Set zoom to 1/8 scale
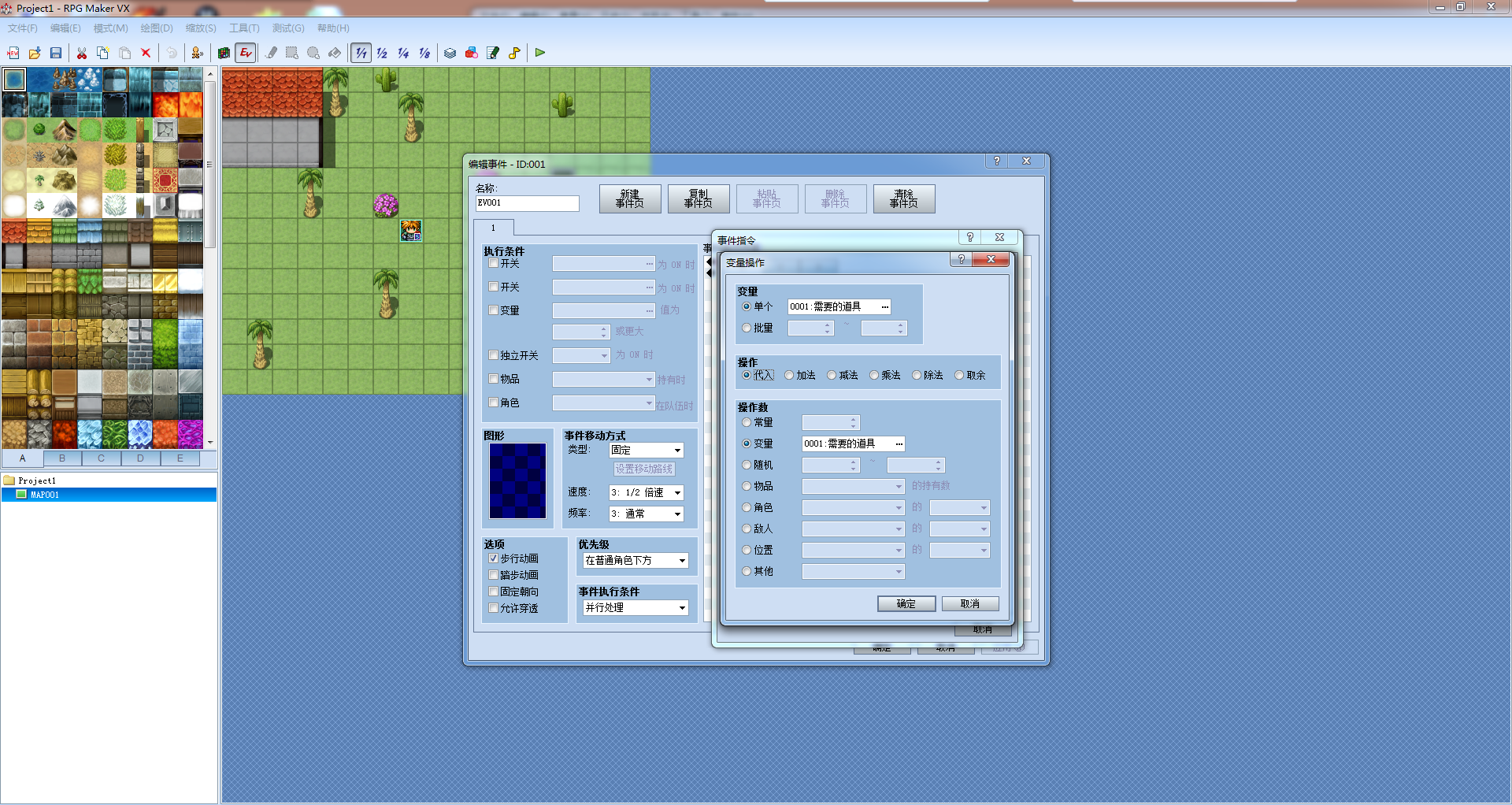The width and height of the screenshot is (1512, 805). tap(424, 53)
